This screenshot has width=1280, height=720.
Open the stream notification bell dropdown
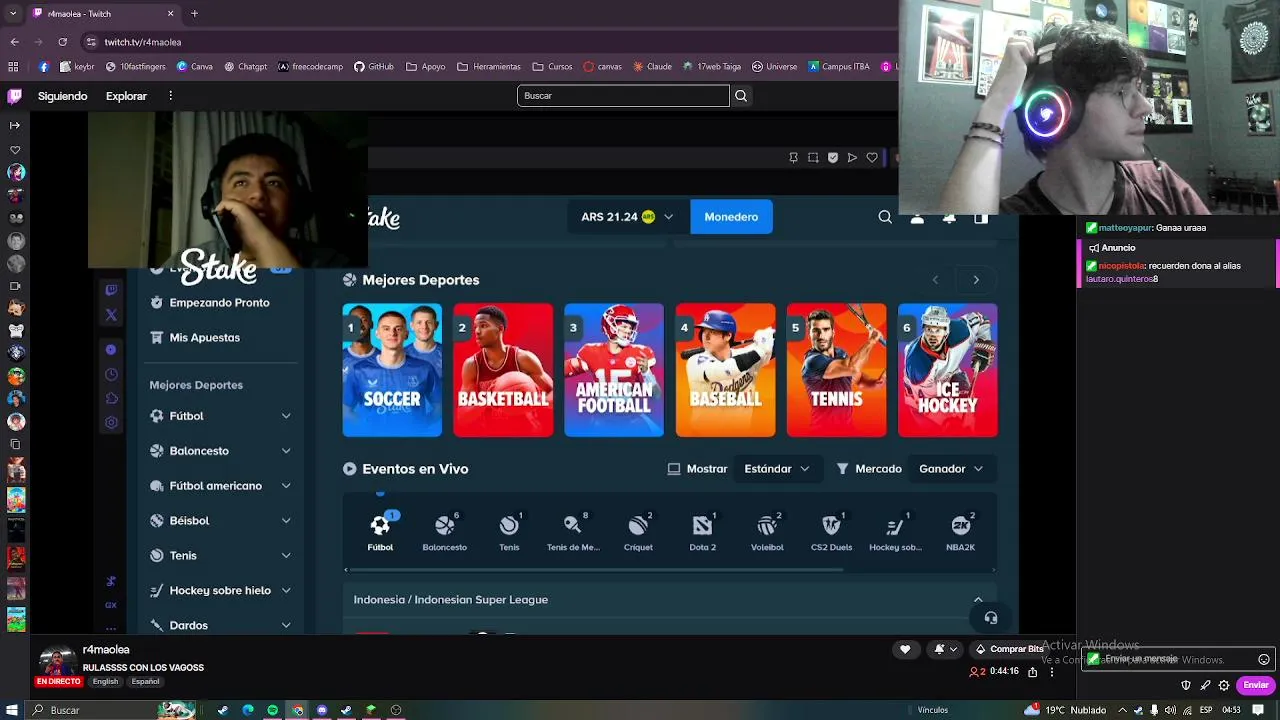tap(944, 649)
